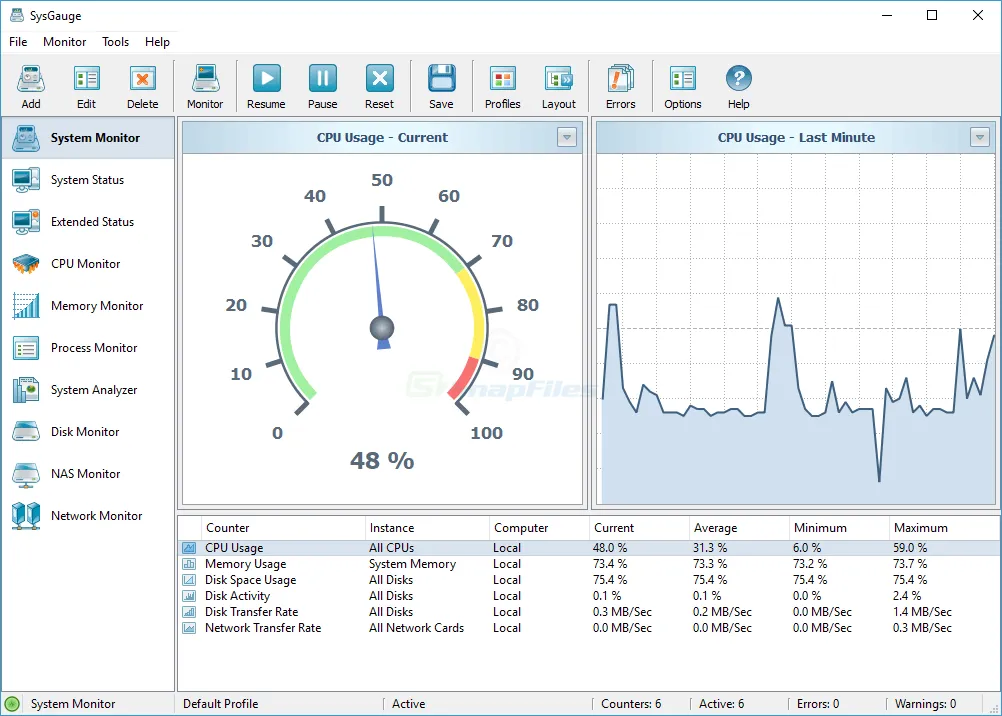Viewport: 1002px width, 716px height.
Task: Click the CPU Usage last minute line chart
Action: [798, 331]
